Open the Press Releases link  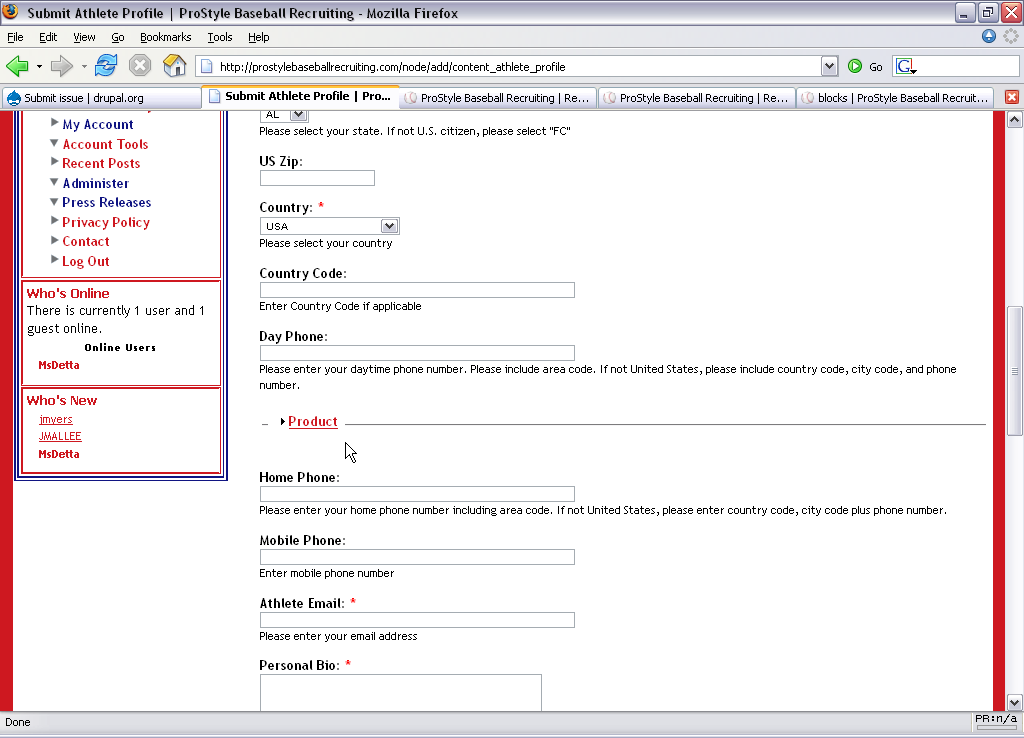coord(106,202)
